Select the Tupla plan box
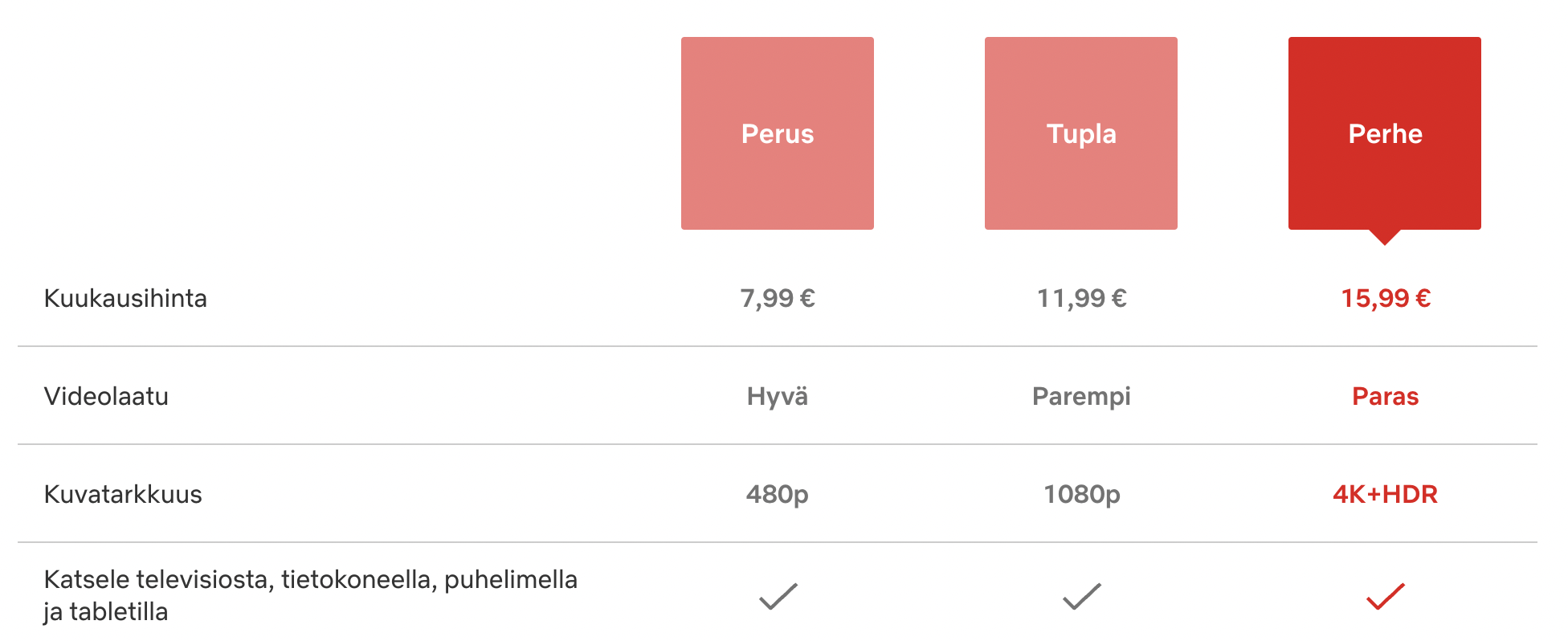Screen dimensions: 1568x641 pos(1080,133)
